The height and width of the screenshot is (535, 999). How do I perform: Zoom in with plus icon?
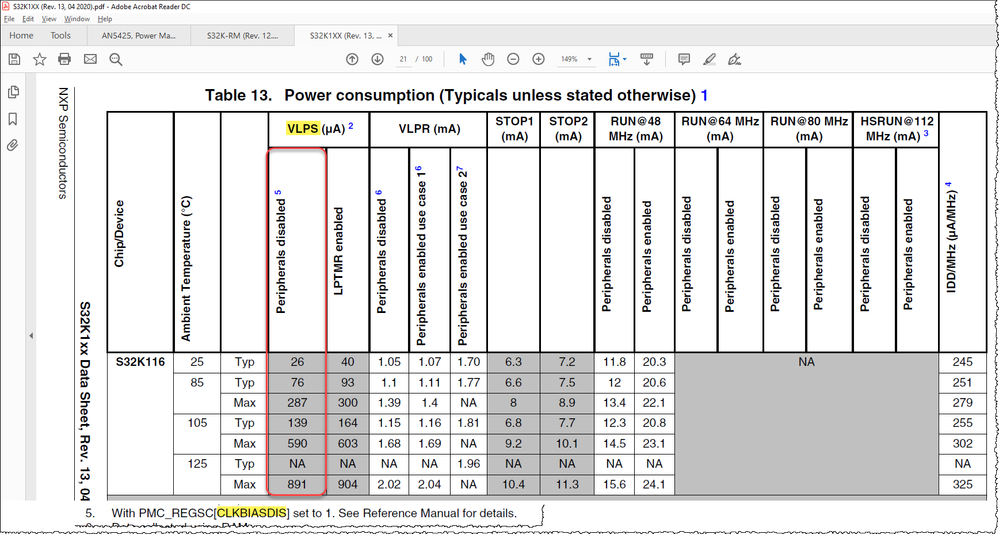click(538, 59)
